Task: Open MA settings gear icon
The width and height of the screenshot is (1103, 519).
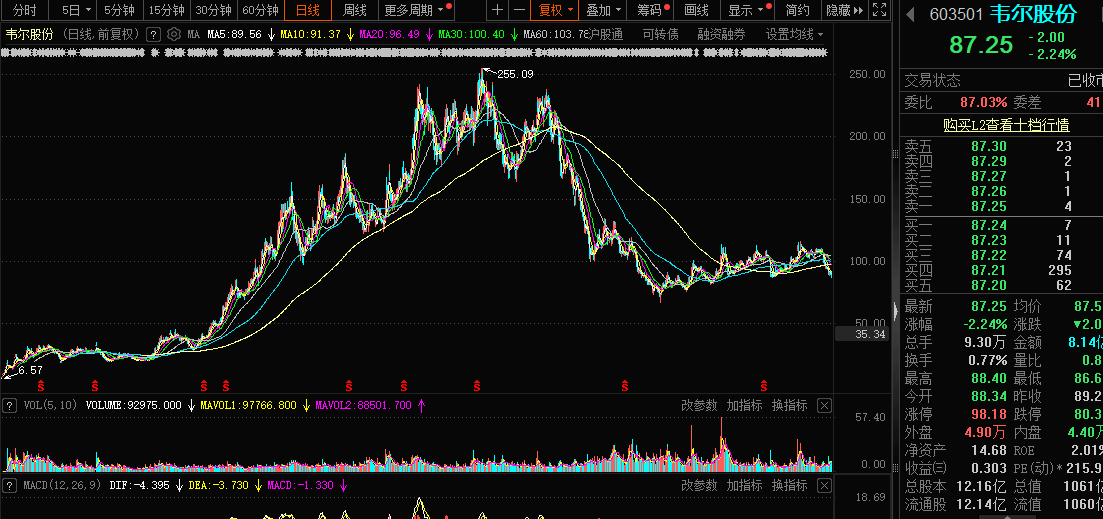Action: (x=174, y=34)
